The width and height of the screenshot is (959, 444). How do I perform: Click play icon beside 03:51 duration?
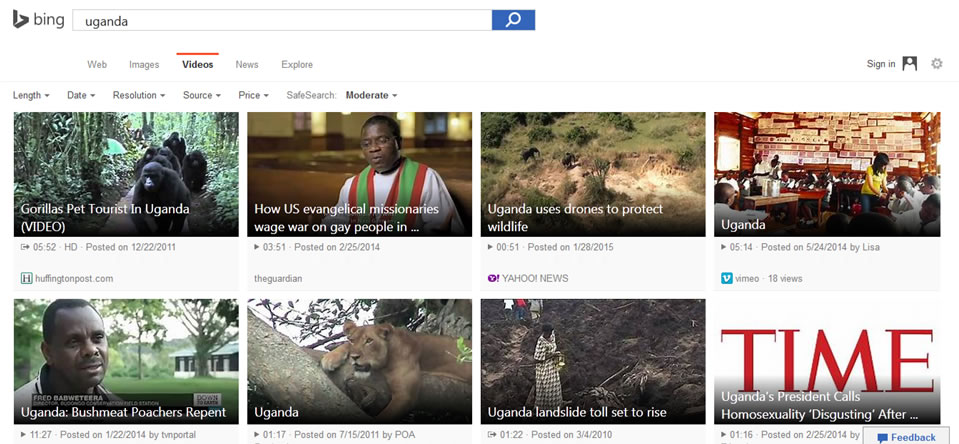point(257,247)
